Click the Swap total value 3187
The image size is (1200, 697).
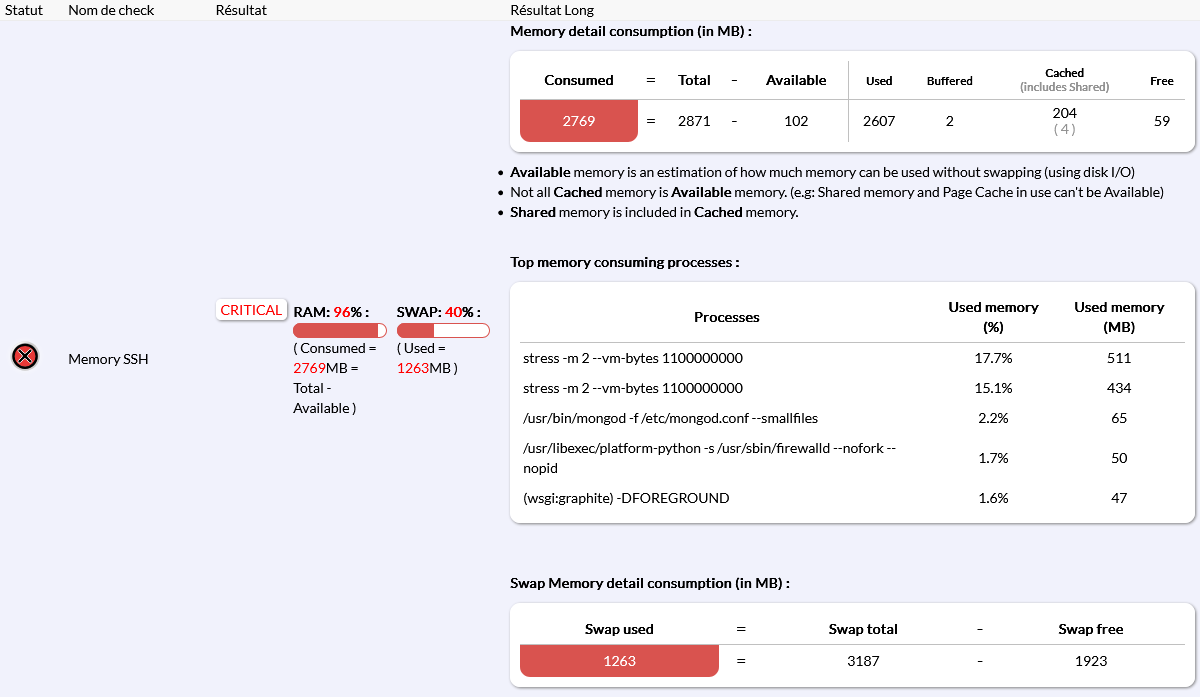(863, 661)
